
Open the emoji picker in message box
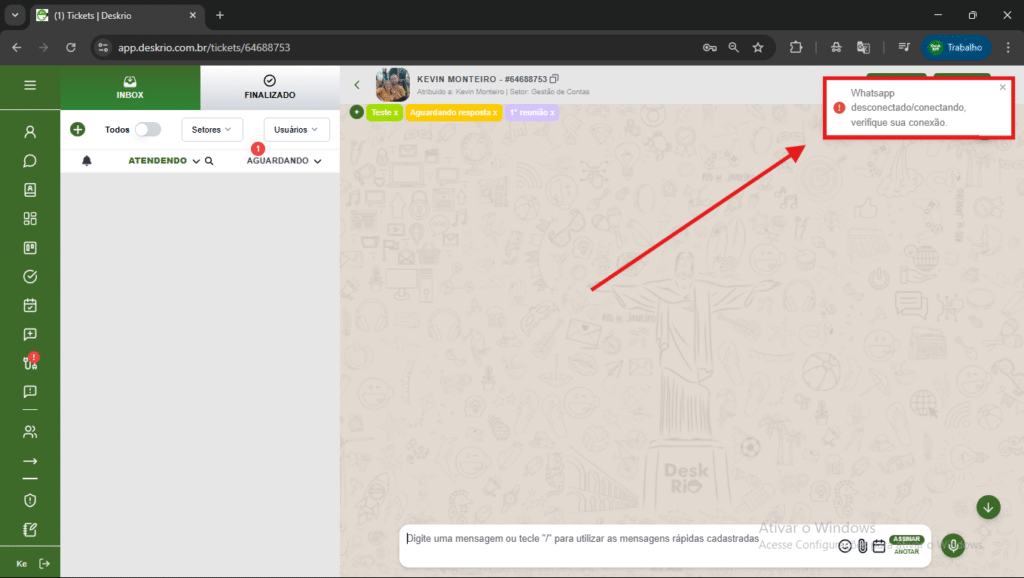pos(845,546)
